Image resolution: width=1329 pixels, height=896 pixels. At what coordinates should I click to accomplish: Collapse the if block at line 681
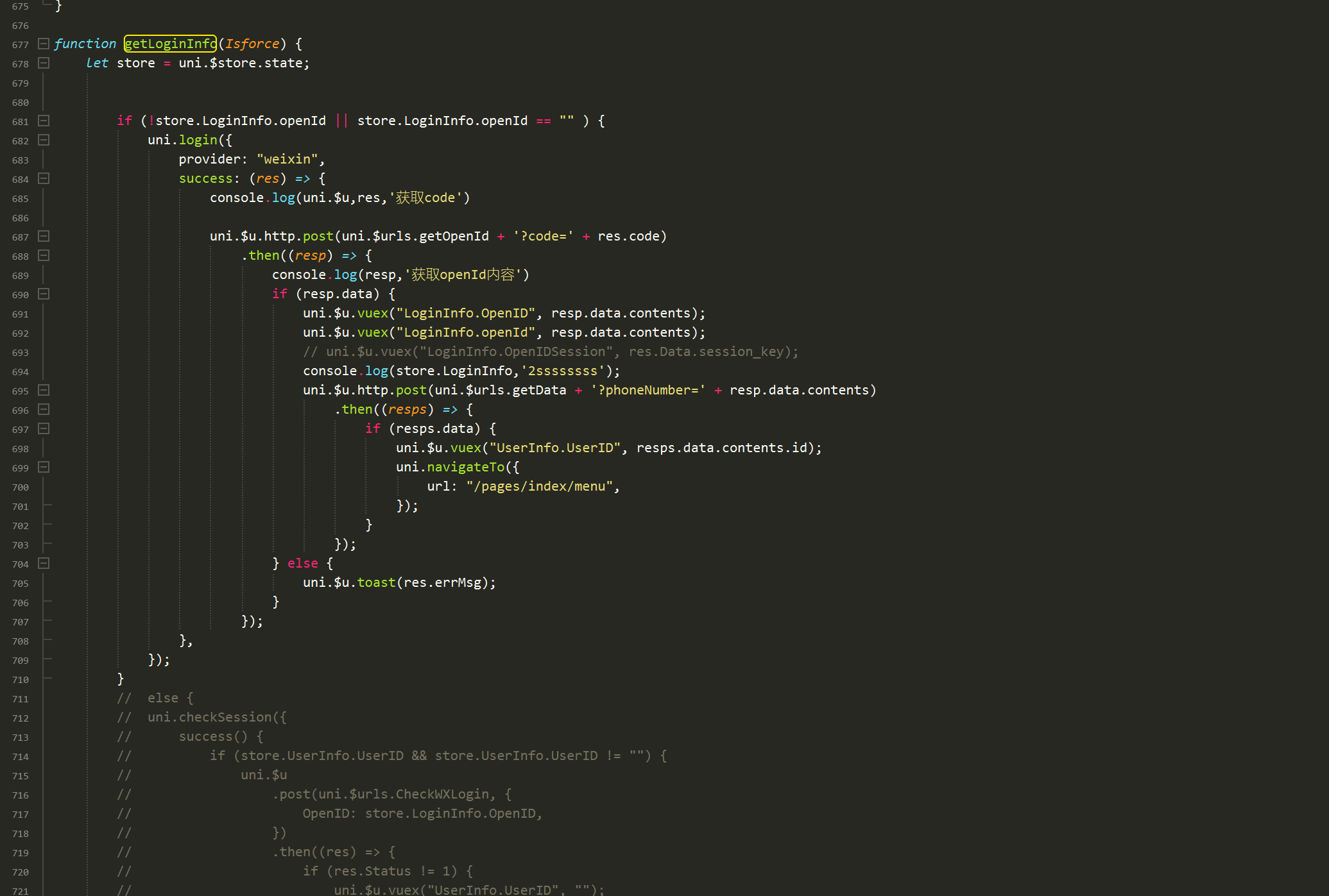point(44,121)
